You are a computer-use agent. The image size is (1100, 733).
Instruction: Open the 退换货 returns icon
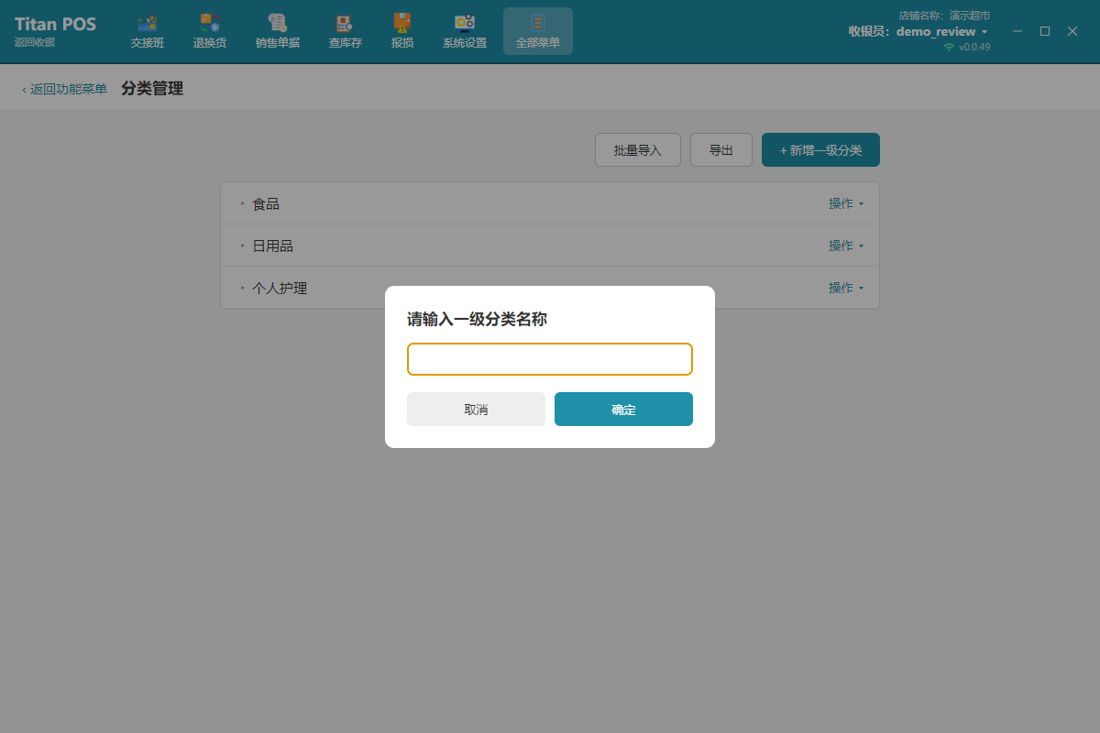[210, 32]
